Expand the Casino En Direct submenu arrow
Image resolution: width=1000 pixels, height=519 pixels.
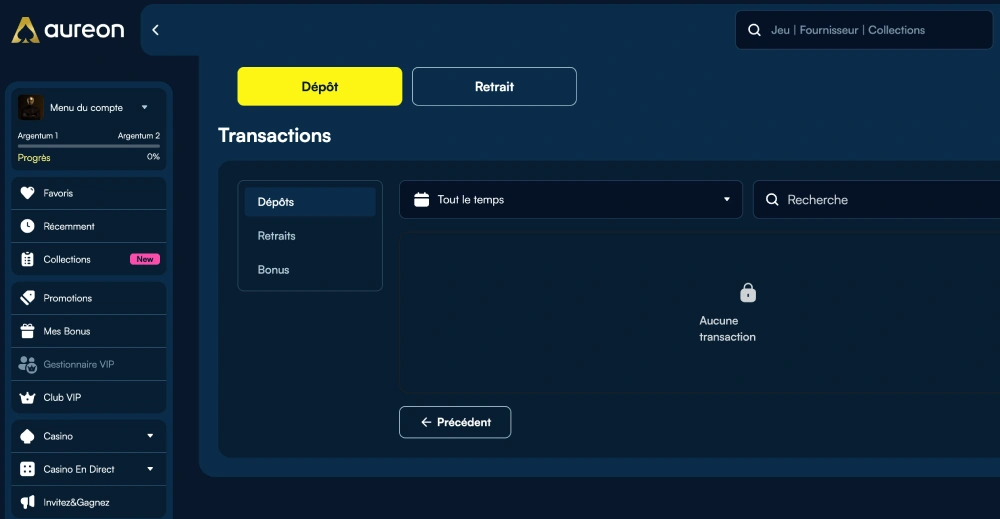(151, 469)
